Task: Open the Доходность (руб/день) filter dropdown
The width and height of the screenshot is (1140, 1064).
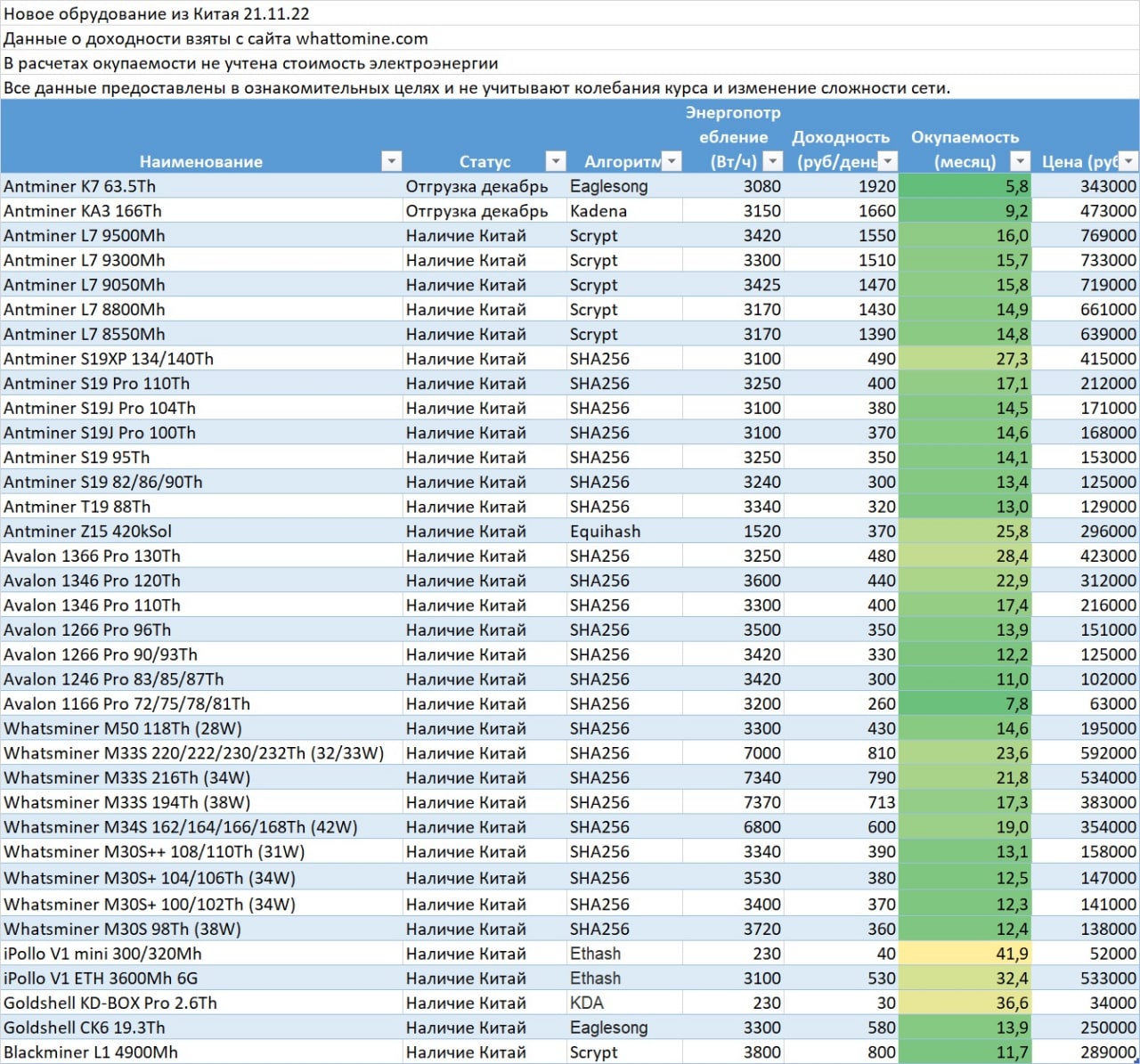Action: point(887,161)
